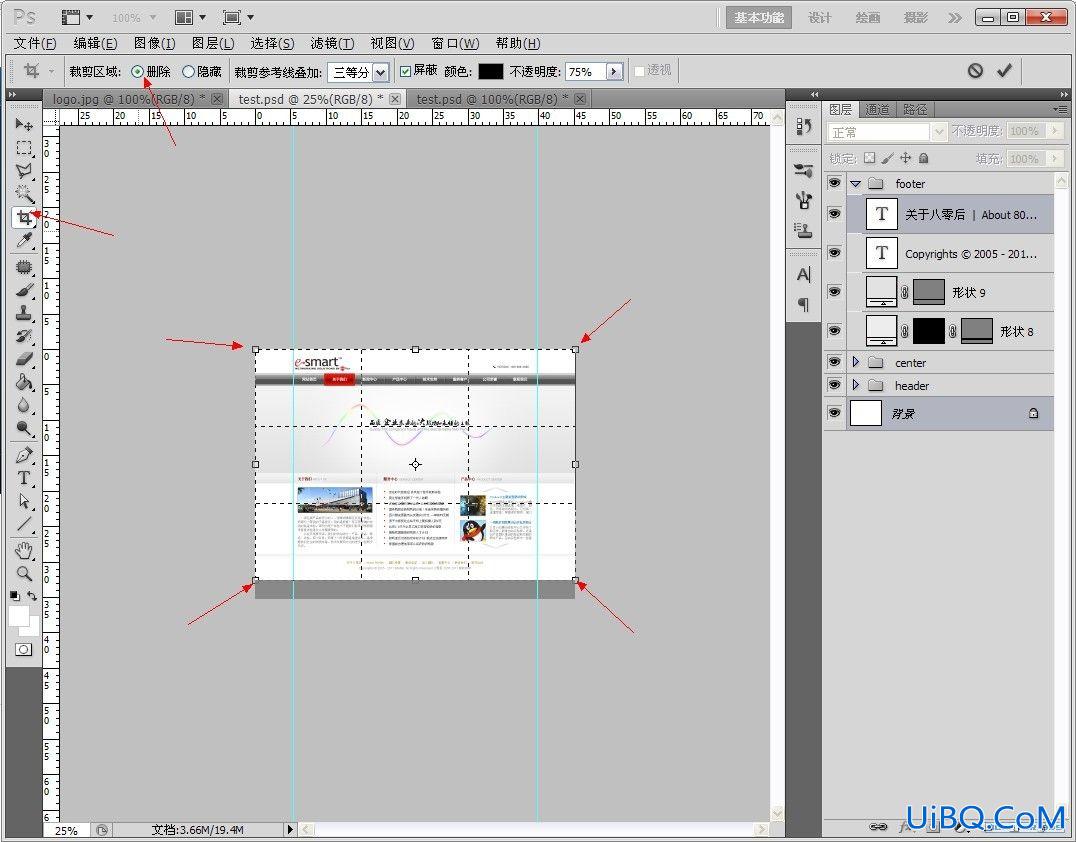This screenshot has width=1076, height=842.
Task: Hide the 形状 8 layer
Action: 834,331
